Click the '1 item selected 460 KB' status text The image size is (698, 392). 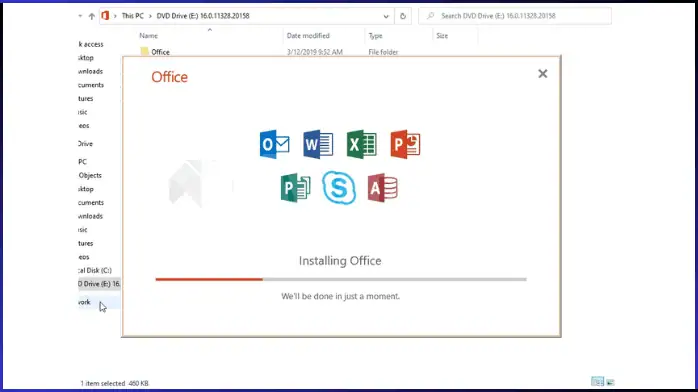(x=114, y=383)
